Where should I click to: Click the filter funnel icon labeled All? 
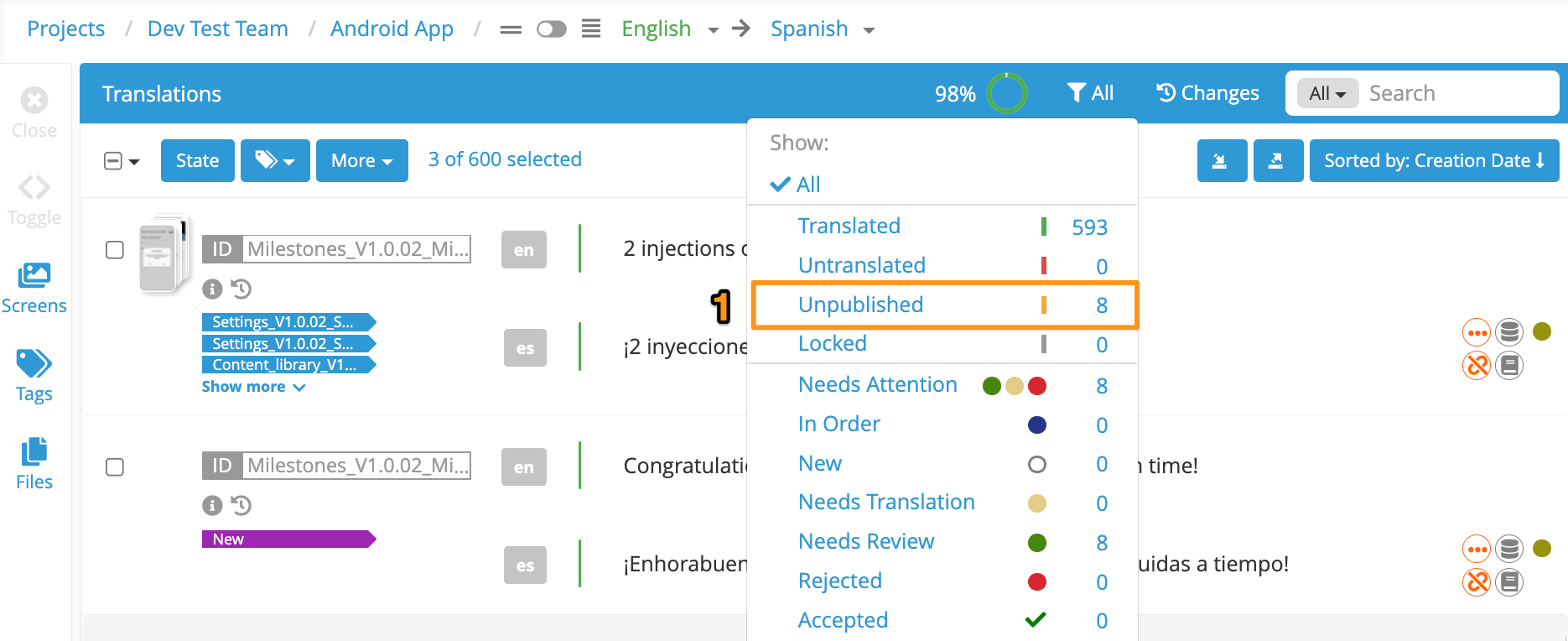pos(1090,92)
